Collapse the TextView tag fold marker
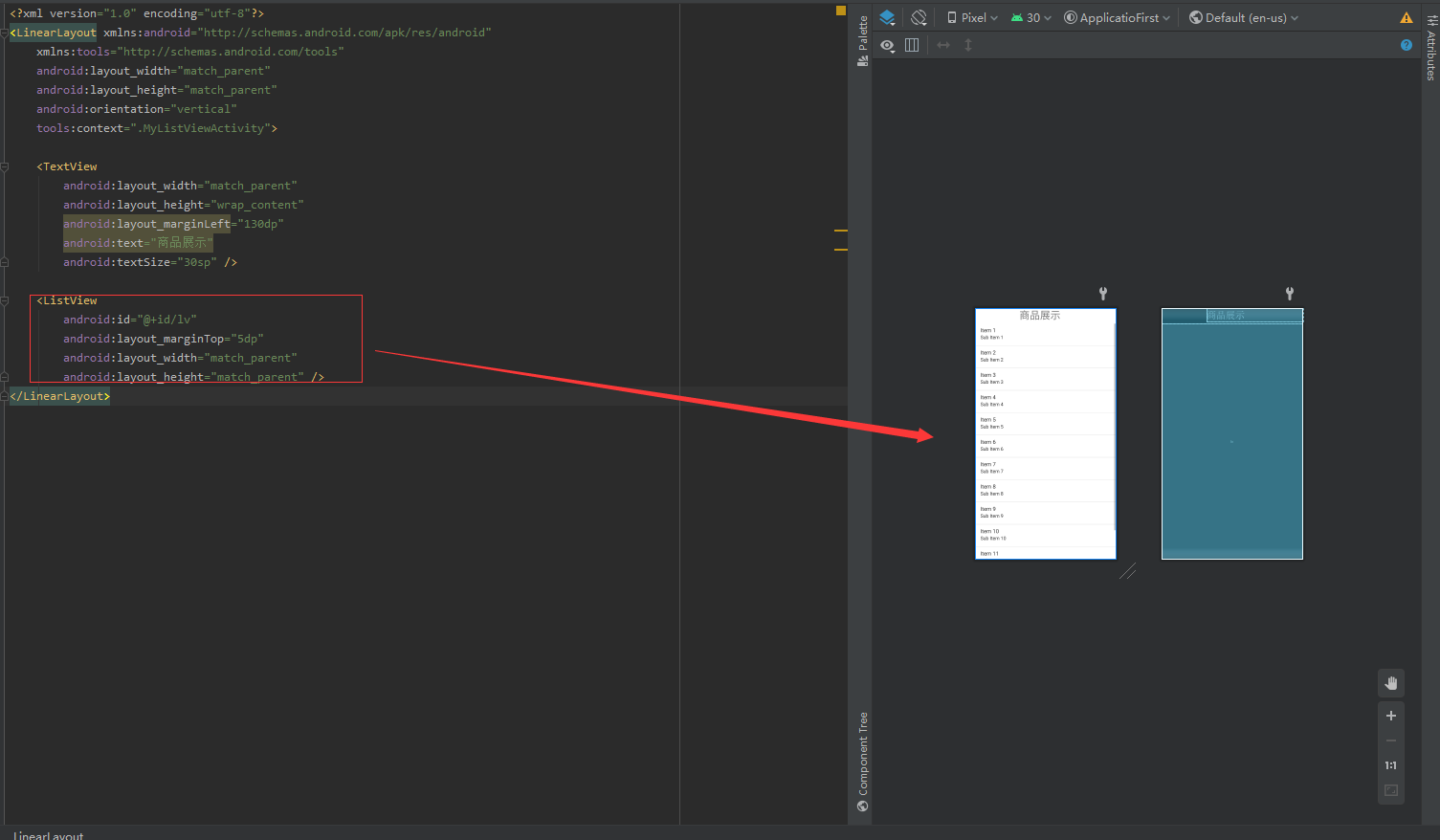This screenshot has width=1440, height=840. click(5, 166)
